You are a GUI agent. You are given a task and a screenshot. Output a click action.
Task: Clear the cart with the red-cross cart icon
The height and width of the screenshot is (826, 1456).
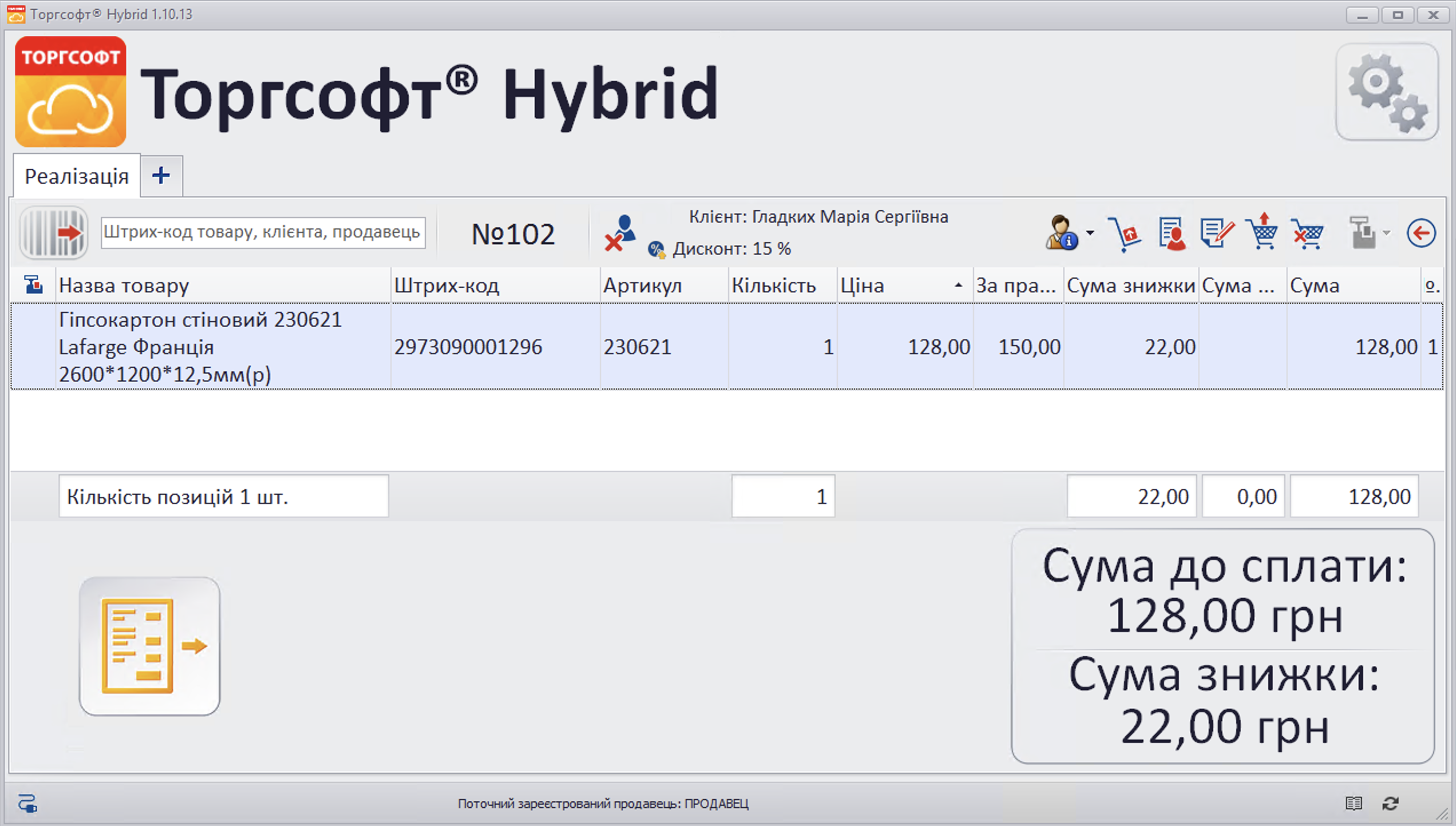[1307, 233]
